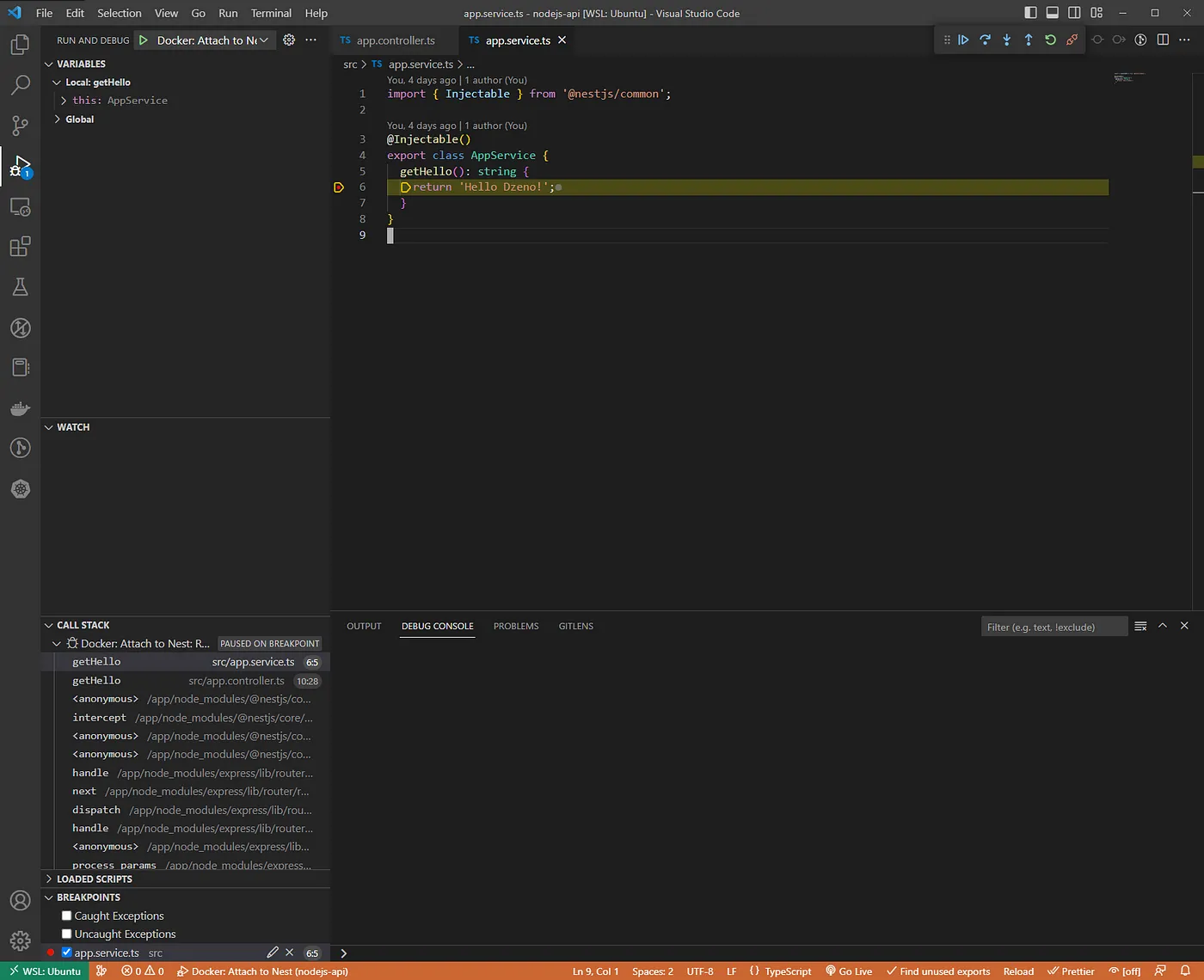Open the Terminal menu

click(x=271, y=13)
